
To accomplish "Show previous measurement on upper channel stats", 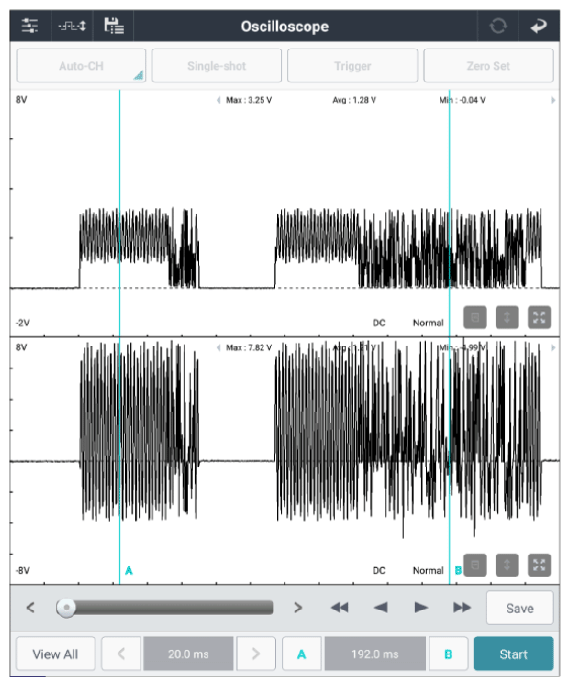I will [219, 100].
